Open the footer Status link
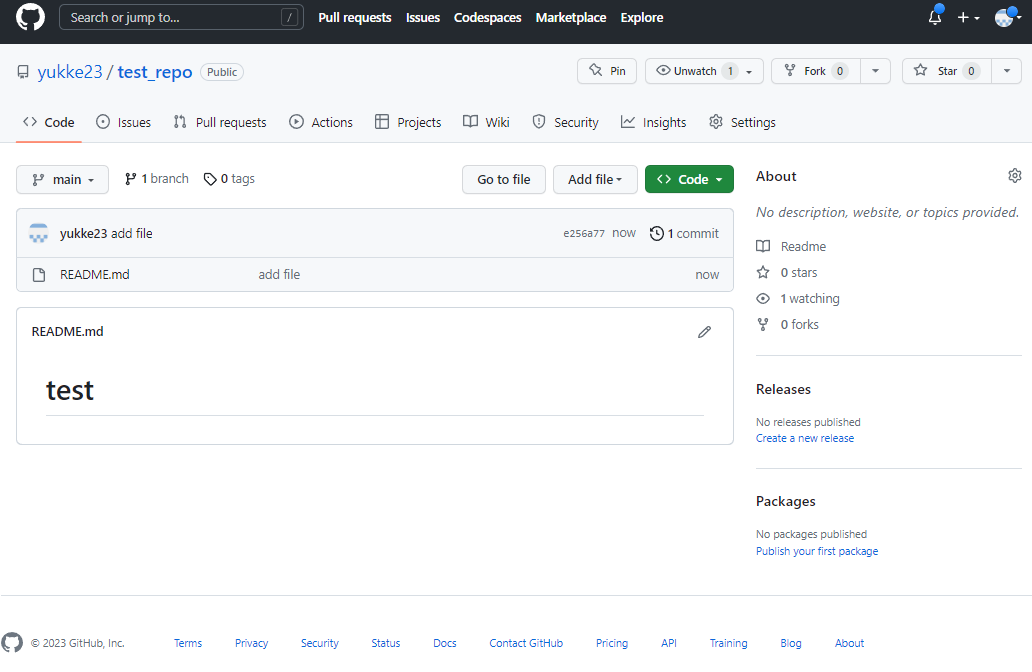Screen dimensions: 1032x672 point(386,643)
